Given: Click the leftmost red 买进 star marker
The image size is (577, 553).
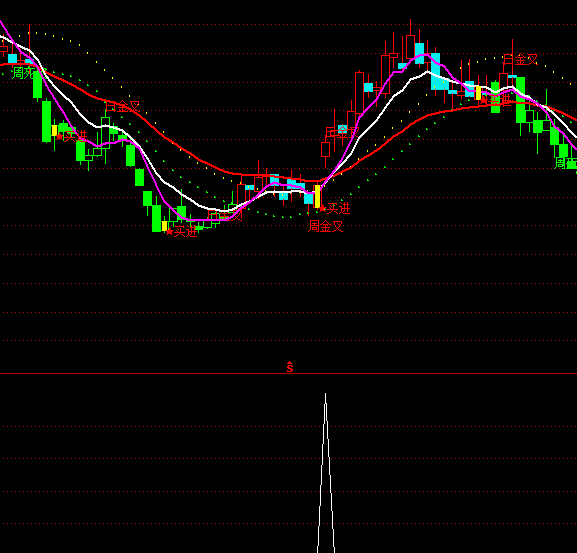Looking at the screenshot, I should [60, 137].
